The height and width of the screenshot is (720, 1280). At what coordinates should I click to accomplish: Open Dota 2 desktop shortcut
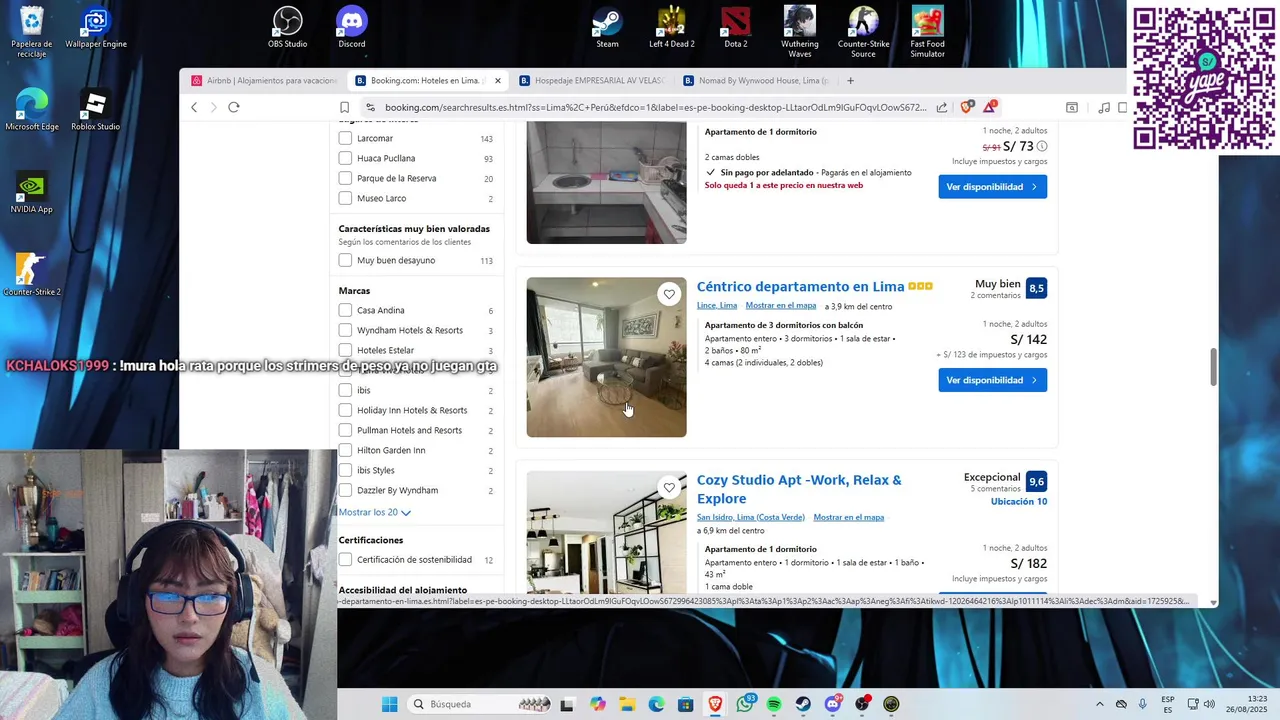tap(735, 27)
